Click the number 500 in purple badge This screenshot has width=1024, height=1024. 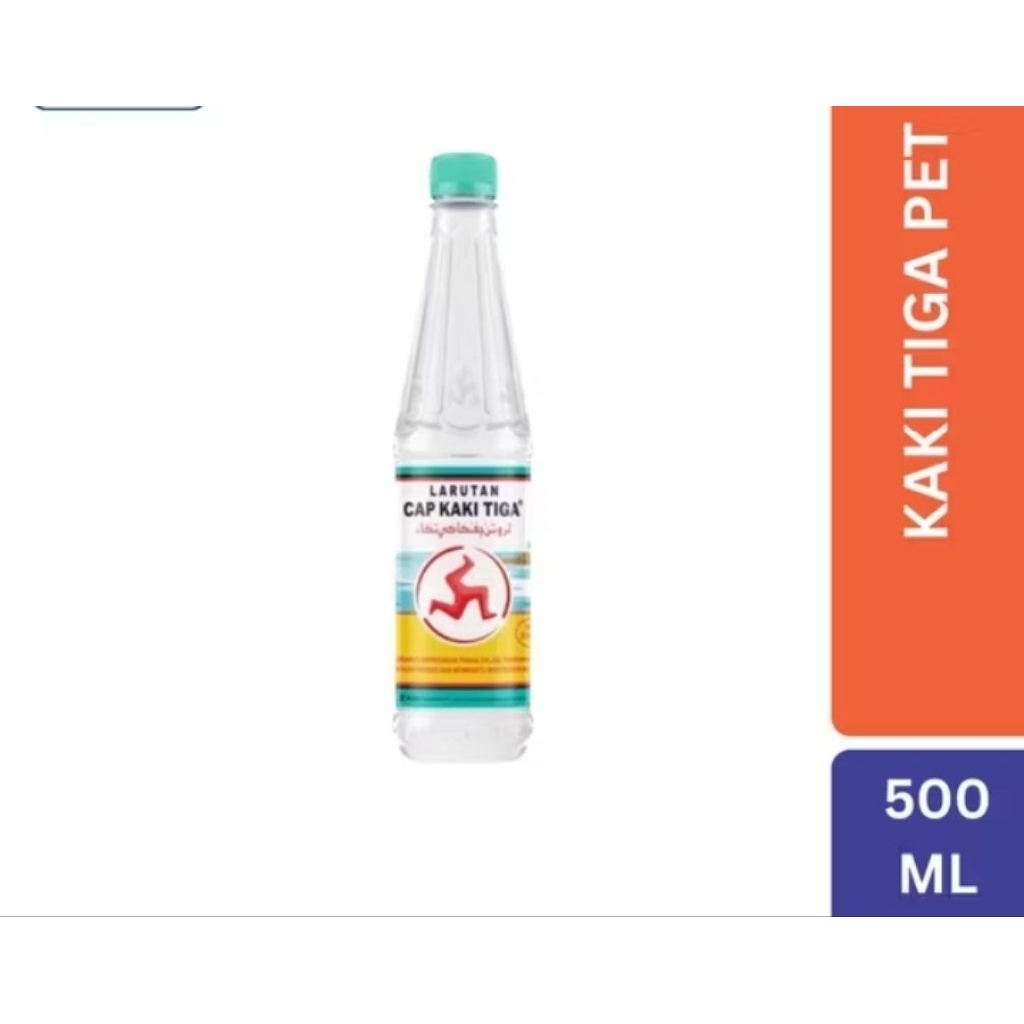tap(937, 799)
